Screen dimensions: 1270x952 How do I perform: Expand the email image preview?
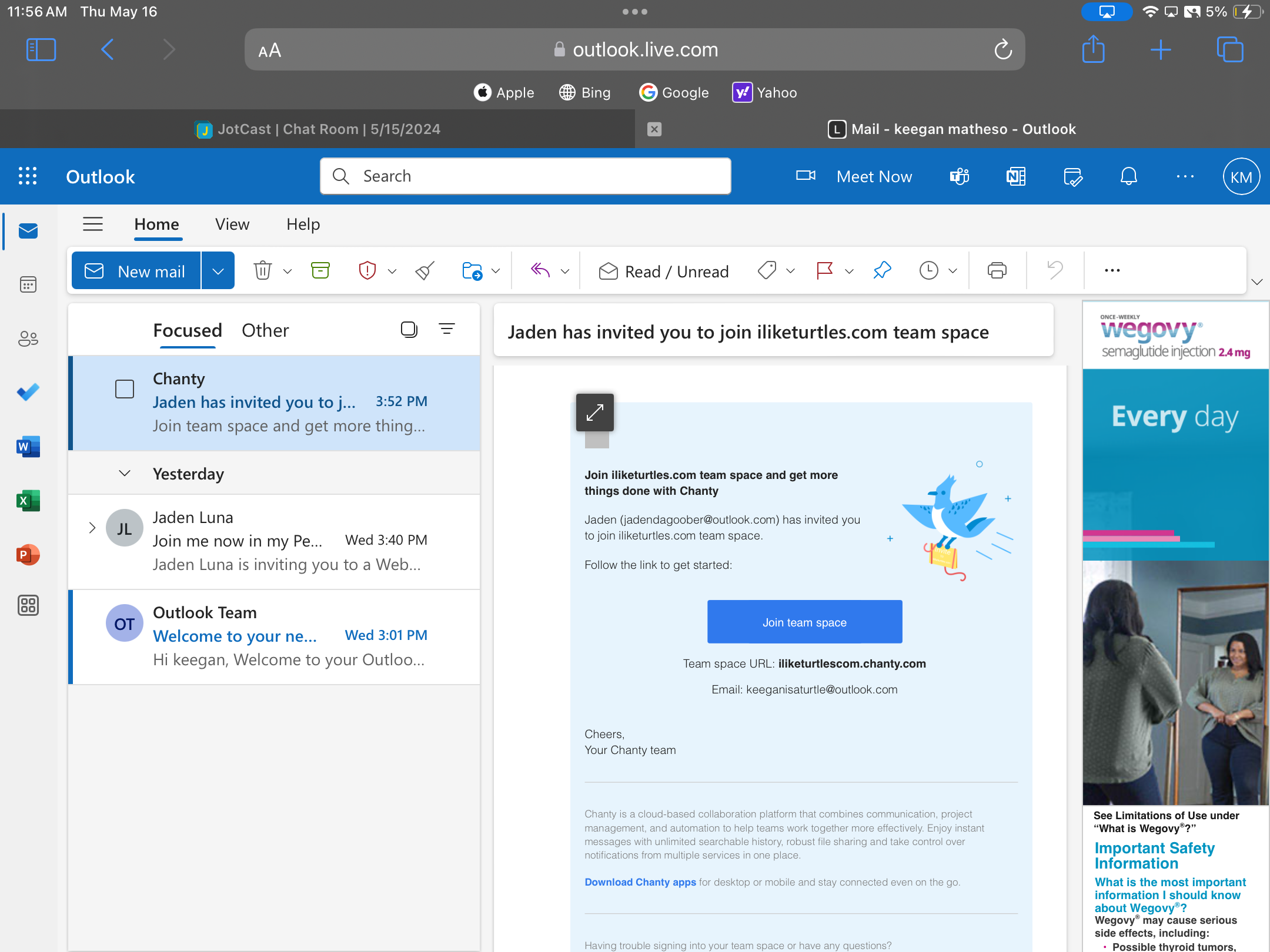[595, 412]
